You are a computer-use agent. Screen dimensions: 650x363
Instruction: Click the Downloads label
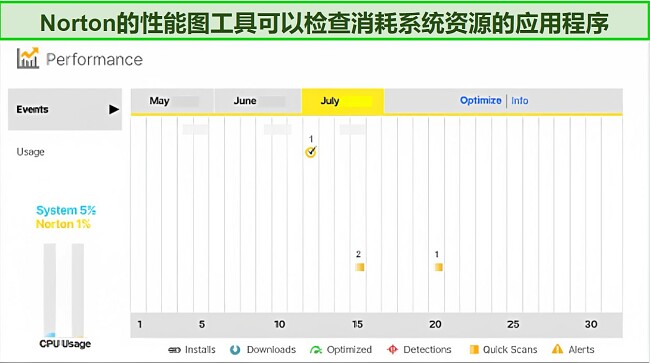(271, 350)
